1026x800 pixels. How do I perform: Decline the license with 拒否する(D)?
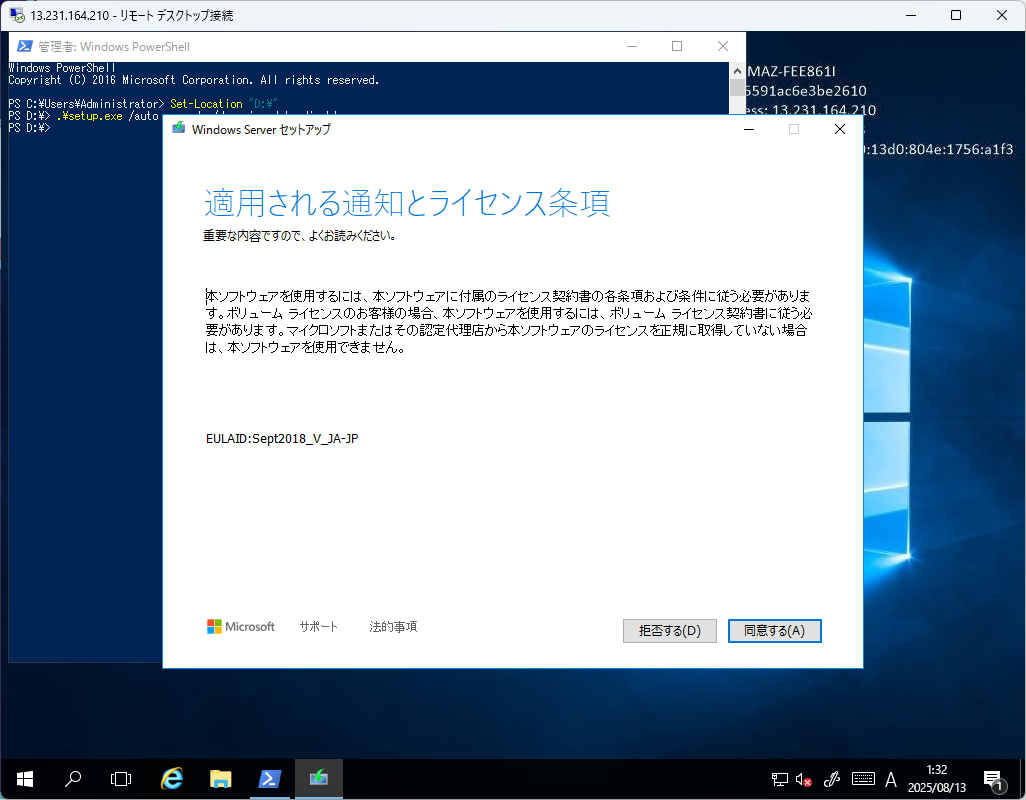pos(669,631)
